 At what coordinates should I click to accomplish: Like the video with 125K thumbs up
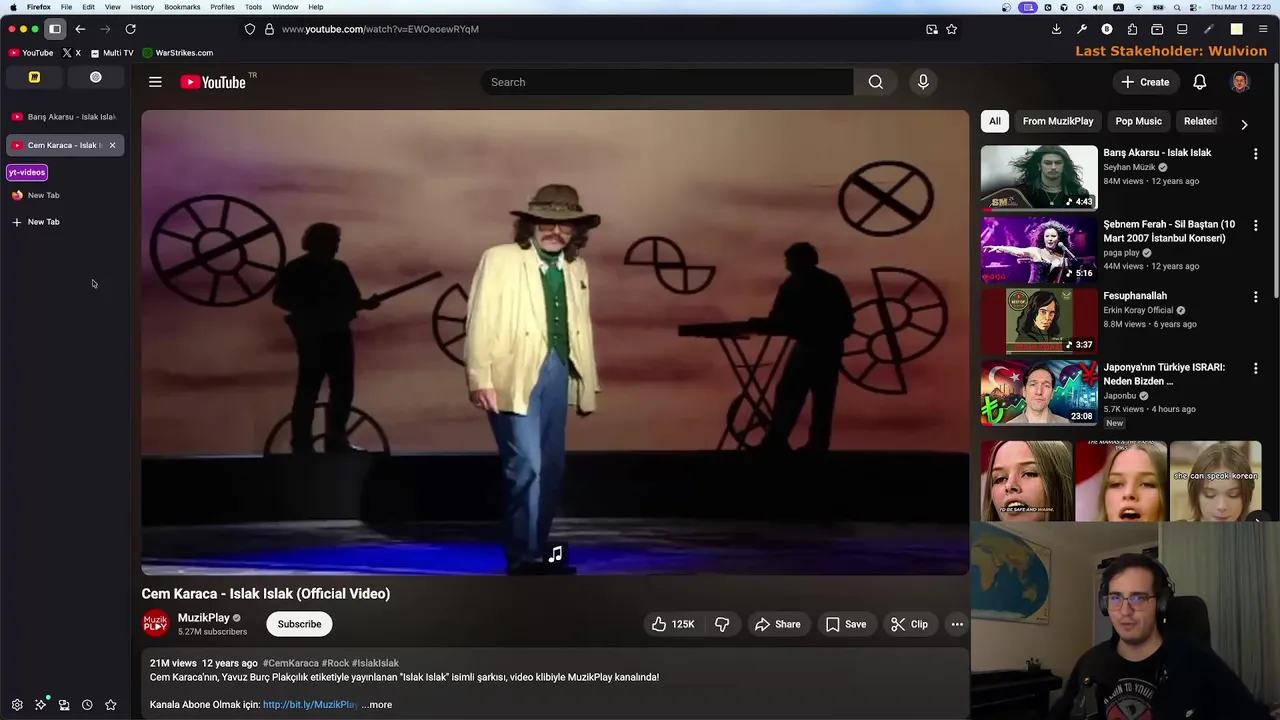point(673,624)
